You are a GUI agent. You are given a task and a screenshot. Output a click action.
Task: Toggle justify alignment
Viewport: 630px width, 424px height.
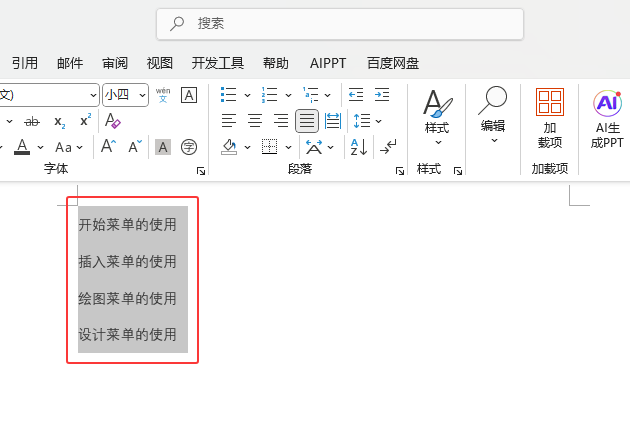point(307,121)
